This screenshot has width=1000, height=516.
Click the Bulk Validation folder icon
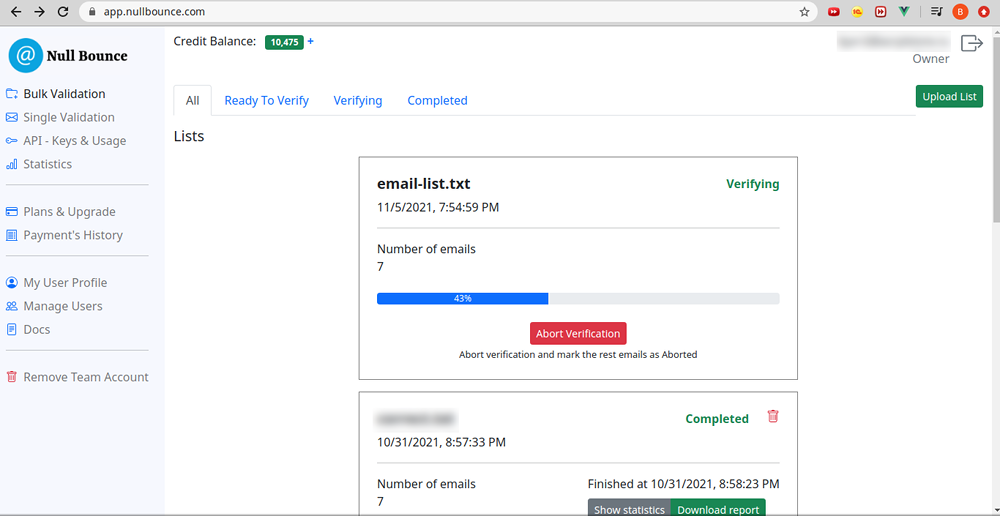click(x=11, y=94)
